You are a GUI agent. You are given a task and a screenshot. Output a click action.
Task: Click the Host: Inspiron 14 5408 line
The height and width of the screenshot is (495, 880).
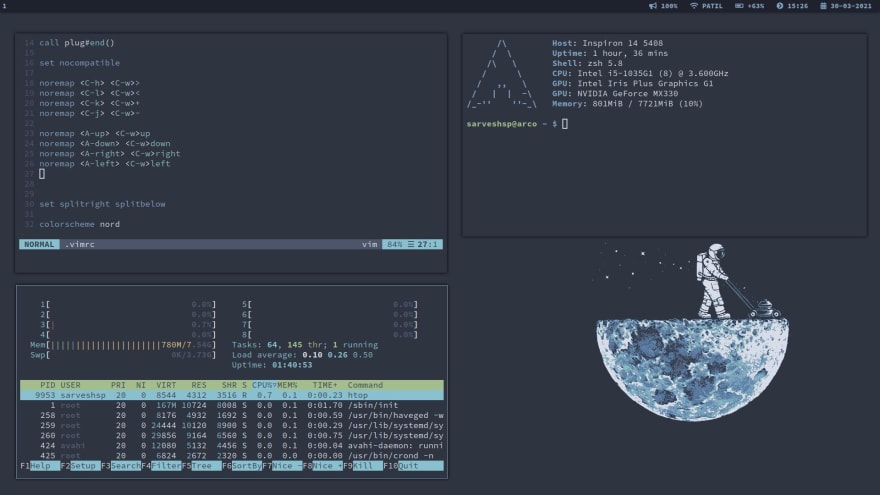pos(607,43)
